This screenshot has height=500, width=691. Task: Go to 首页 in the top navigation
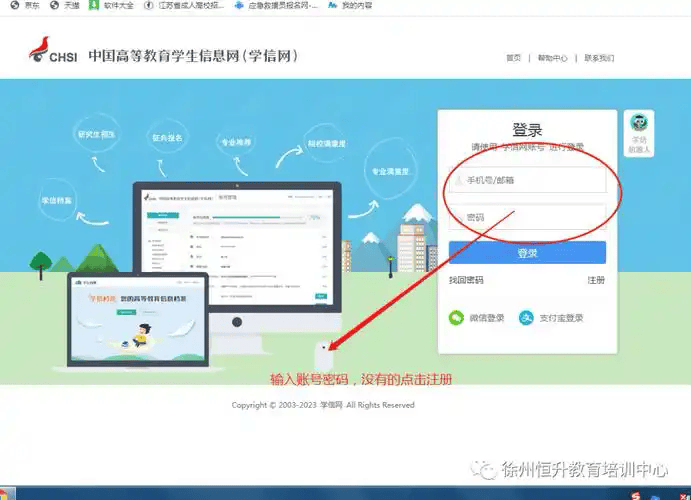click(513, 58)
